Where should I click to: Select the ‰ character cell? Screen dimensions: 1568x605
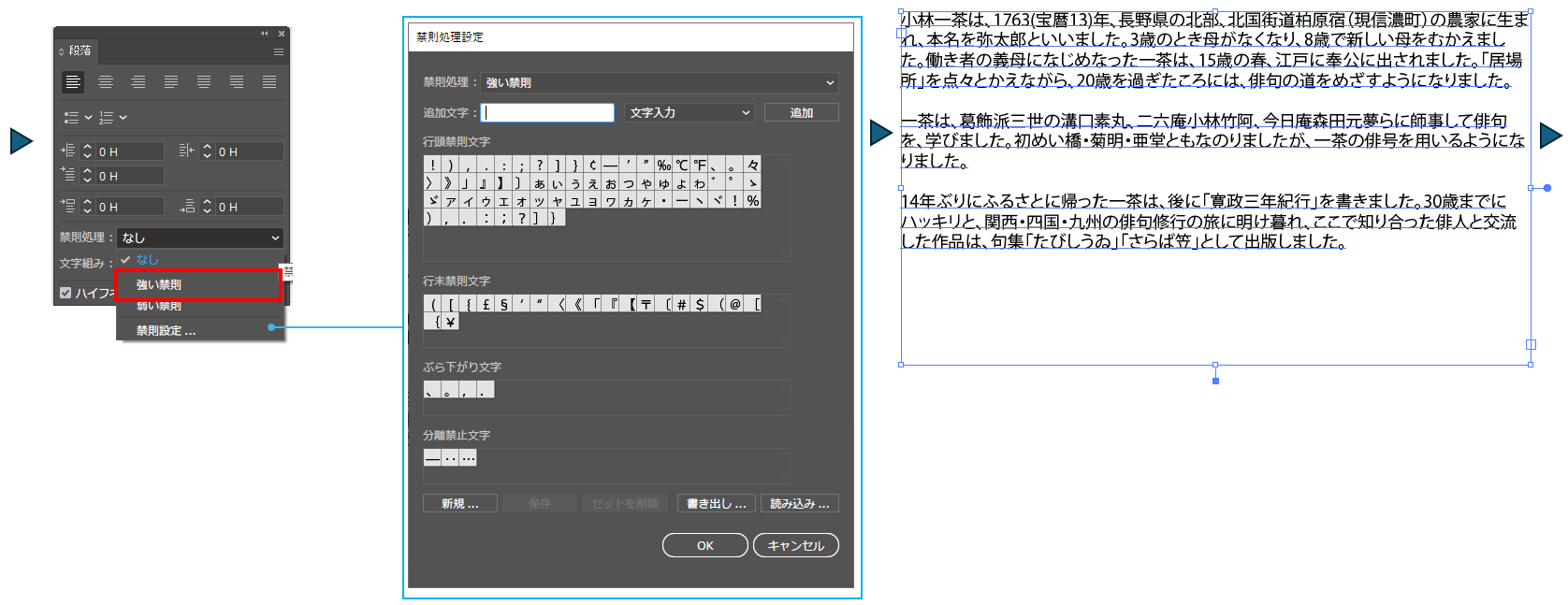coord(663,165)
